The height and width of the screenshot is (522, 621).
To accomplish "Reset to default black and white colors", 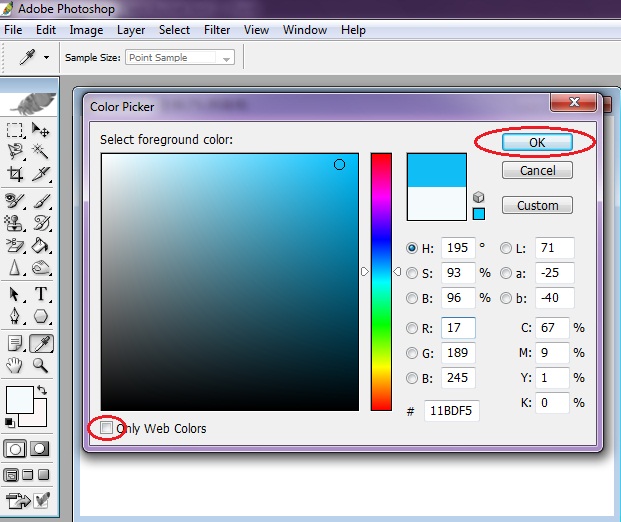I will click(10, 423).
